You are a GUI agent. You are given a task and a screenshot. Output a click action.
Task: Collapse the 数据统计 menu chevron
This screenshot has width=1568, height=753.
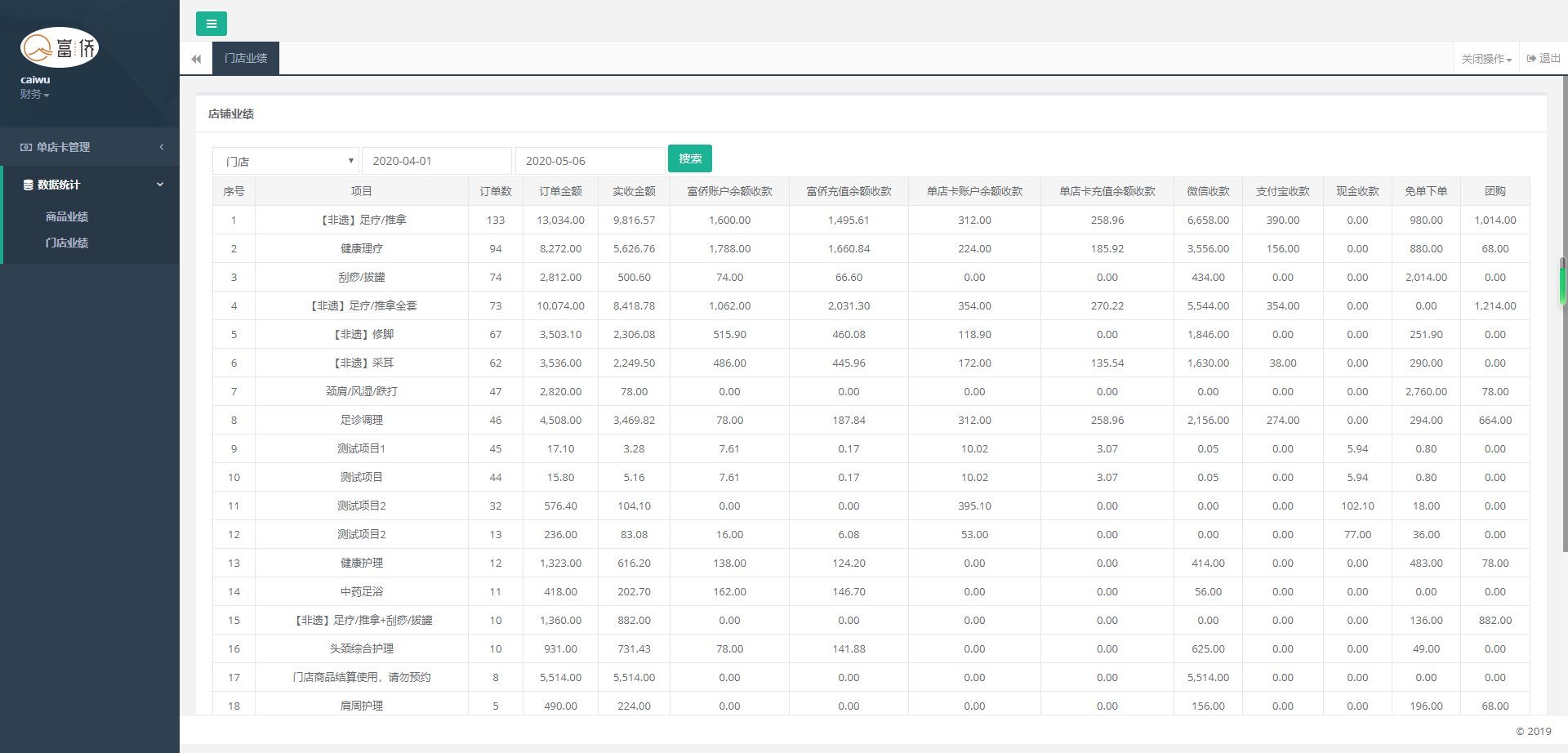[x=160, y=185]
